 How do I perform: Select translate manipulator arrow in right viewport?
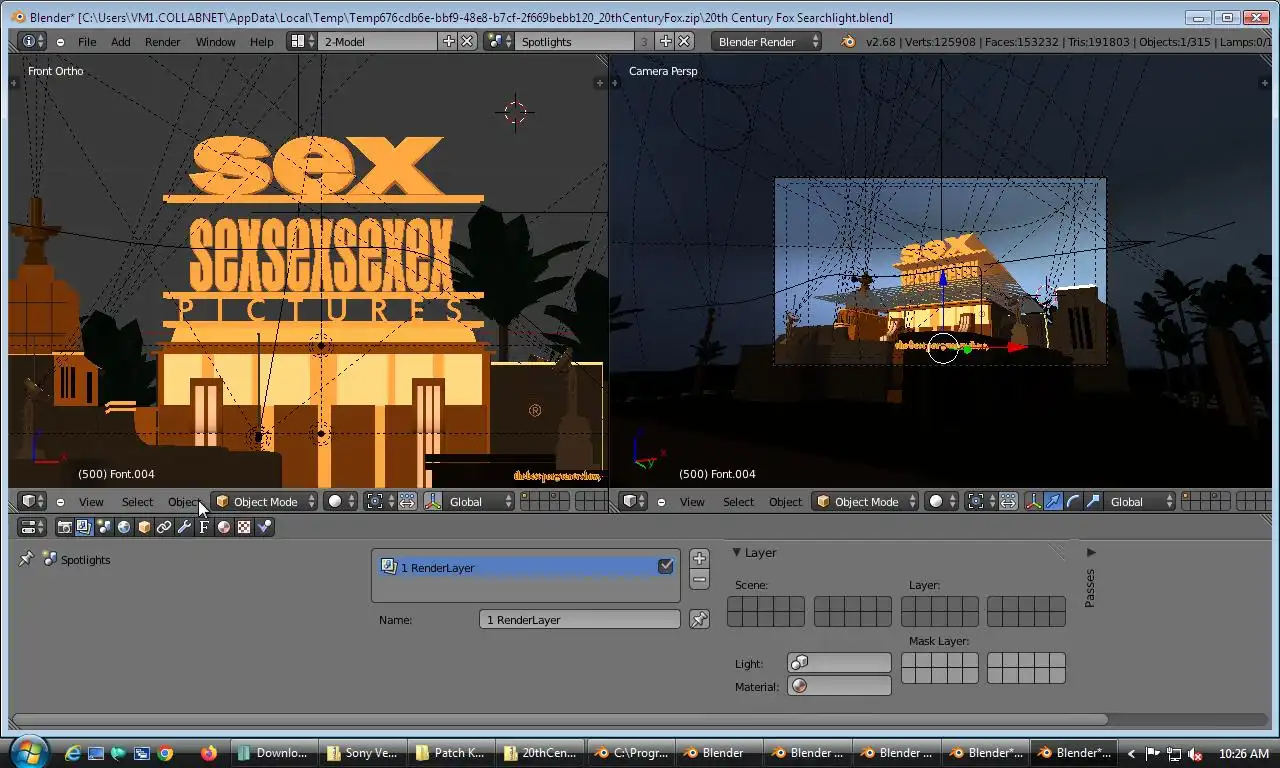pyautogui.click(x=1053, y=502)
